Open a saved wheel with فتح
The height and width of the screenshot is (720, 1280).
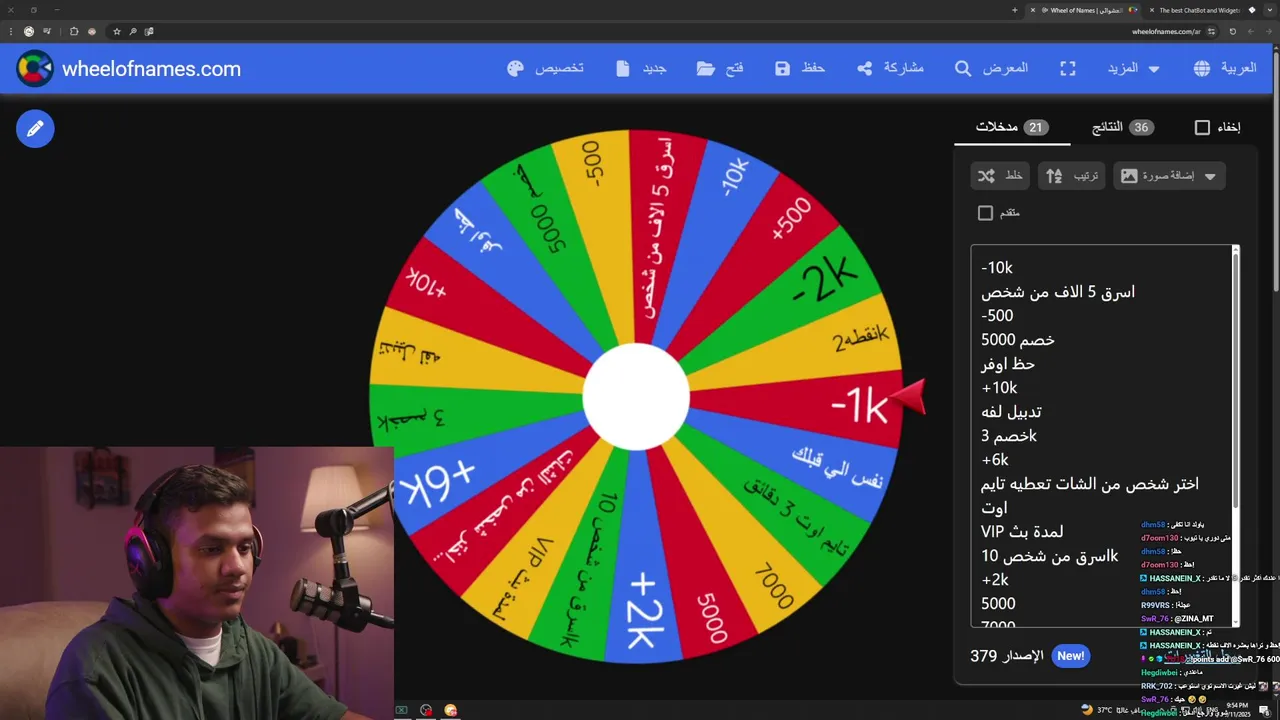pos(720,68)
